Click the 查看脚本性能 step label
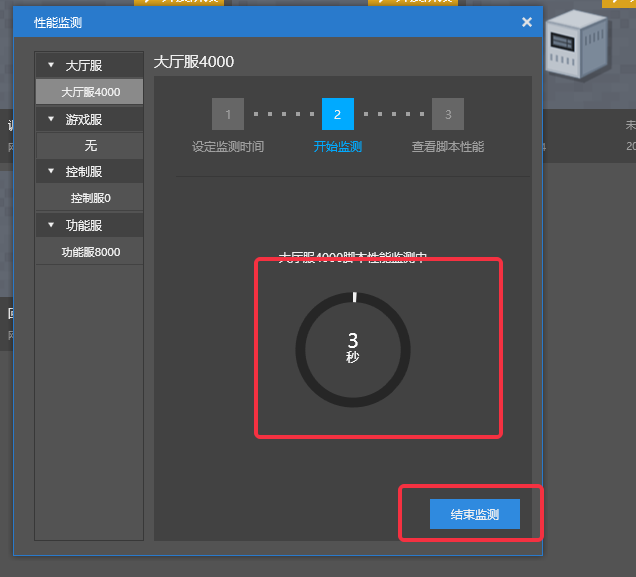This screenshot has width=636, height=577. click(x=448, y=146)
